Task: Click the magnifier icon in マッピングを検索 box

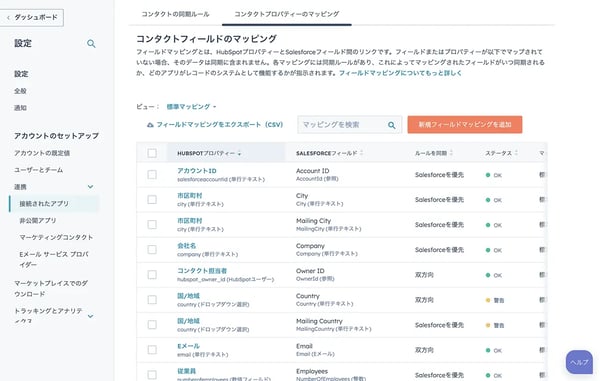Action: click(x=391, y=125)
